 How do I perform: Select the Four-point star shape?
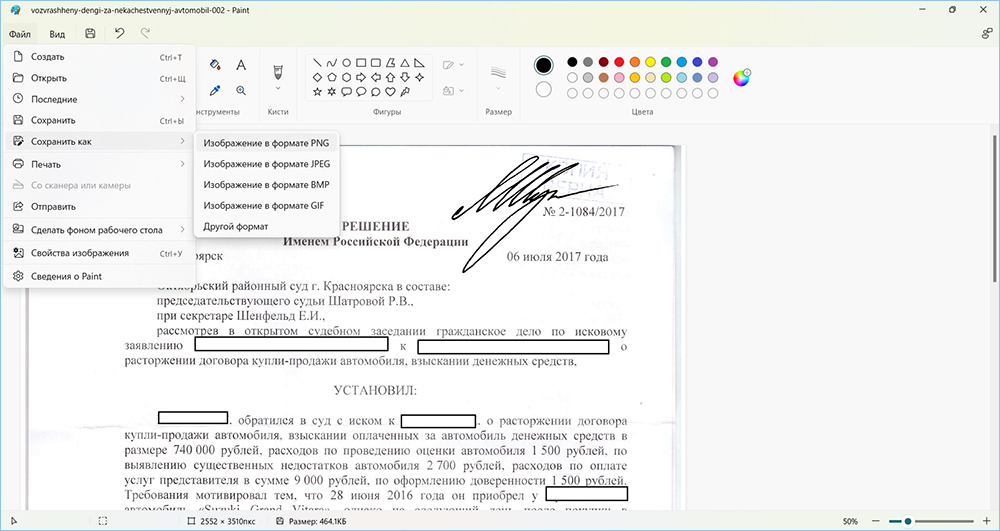(420, 77)
